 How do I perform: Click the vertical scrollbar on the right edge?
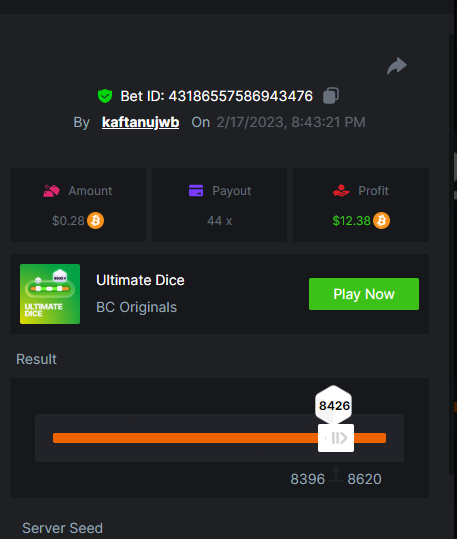[453, 254]
